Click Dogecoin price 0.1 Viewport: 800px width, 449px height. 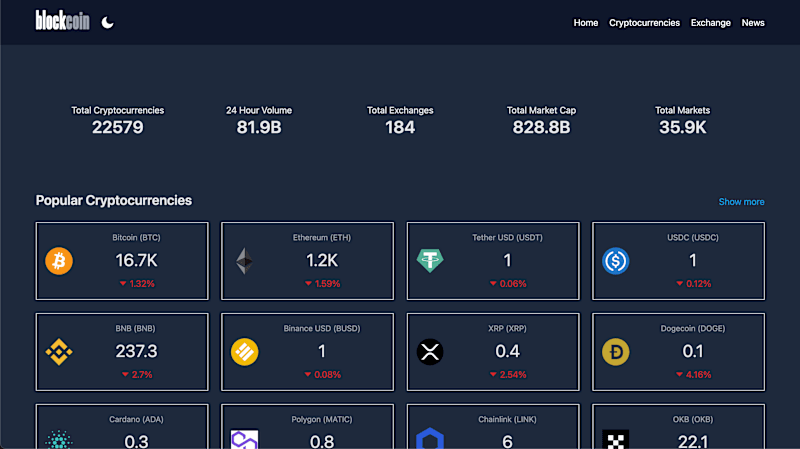[x=692, y=351]
